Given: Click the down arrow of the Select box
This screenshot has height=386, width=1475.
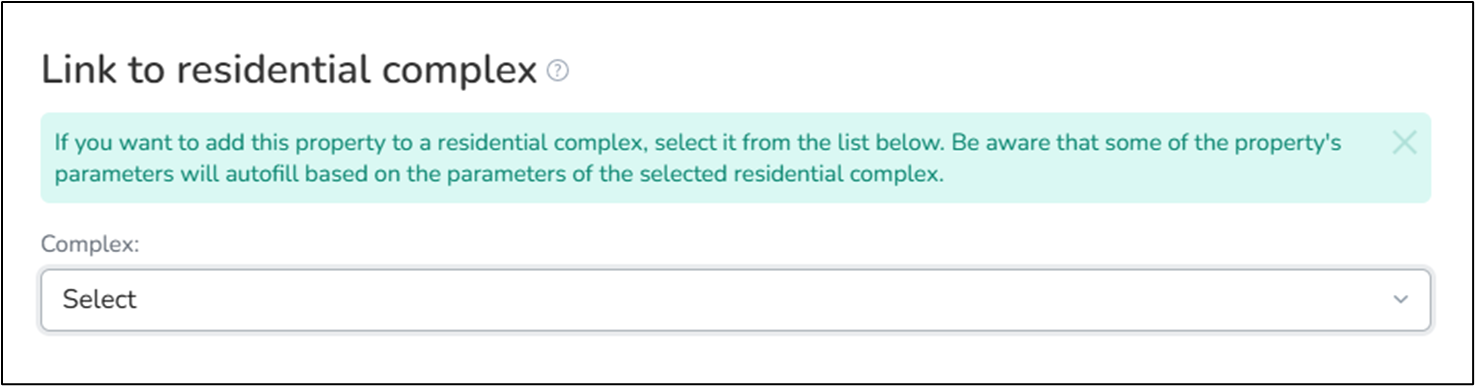Looking at the screenshot, I should pos(1401,300).
